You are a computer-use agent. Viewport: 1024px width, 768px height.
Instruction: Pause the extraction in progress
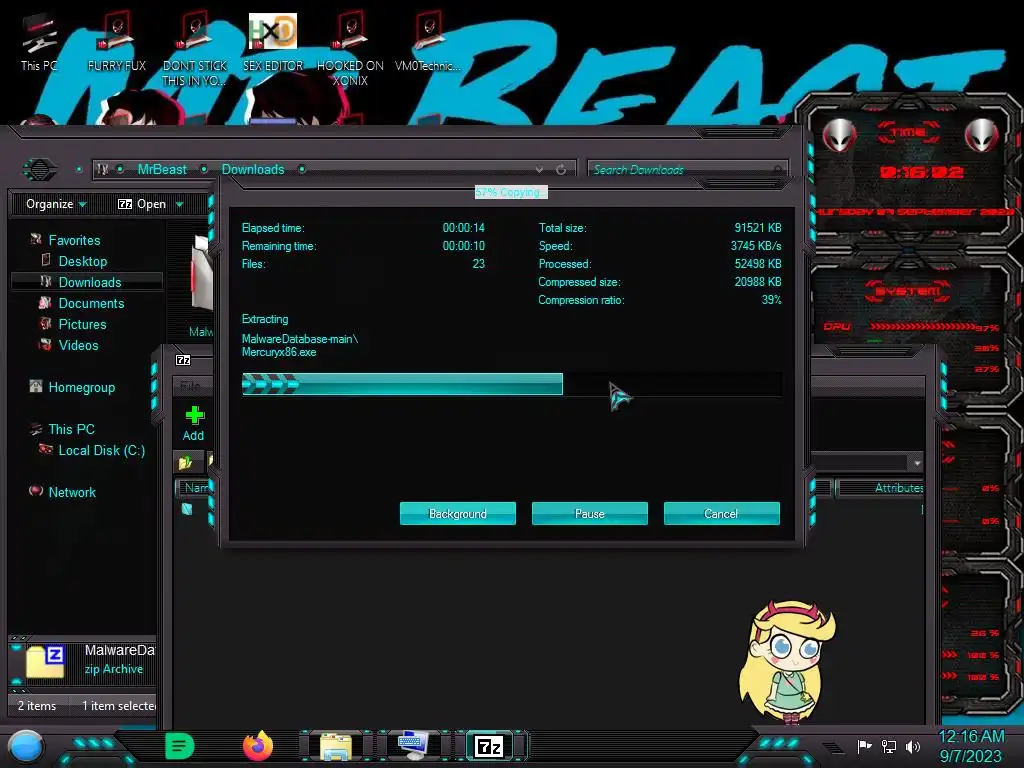click(x=590, y=513)
